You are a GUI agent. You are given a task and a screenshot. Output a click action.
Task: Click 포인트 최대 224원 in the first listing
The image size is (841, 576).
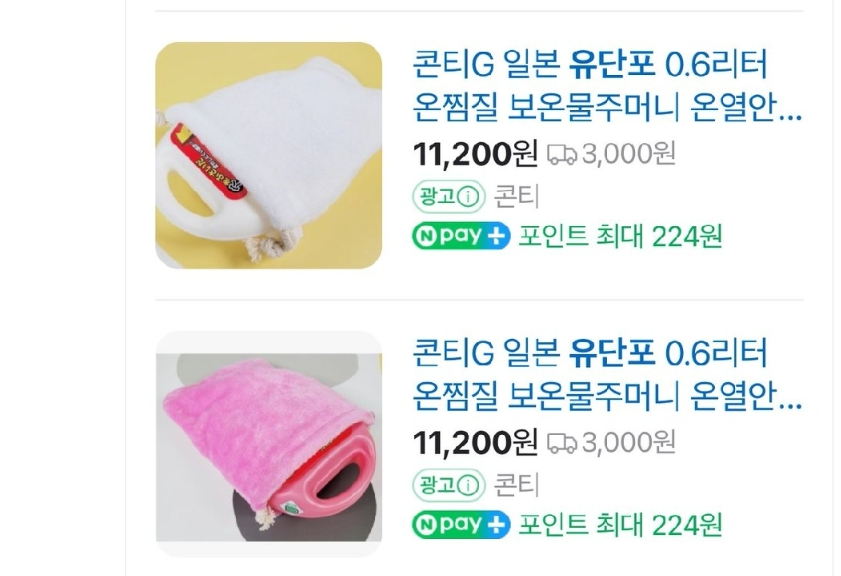pos(620,237)
